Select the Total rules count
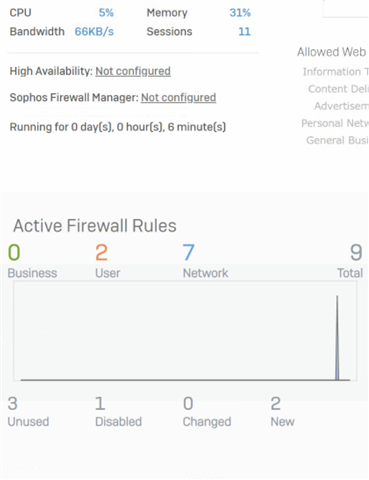This screenshot has height=480, width=369. pyautogui.click(x=356, y=252)
